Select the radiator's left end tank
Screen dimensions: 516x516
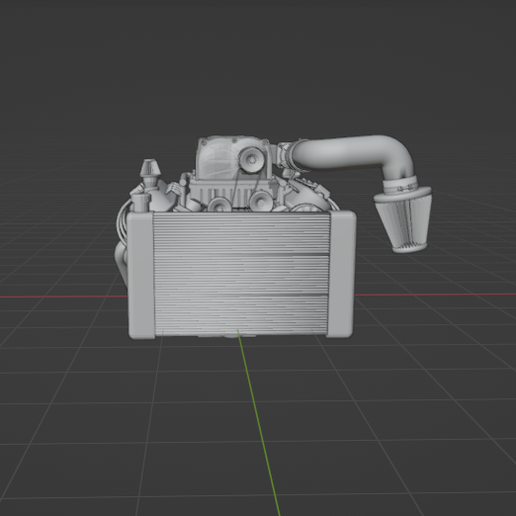[x=141, y=276]
